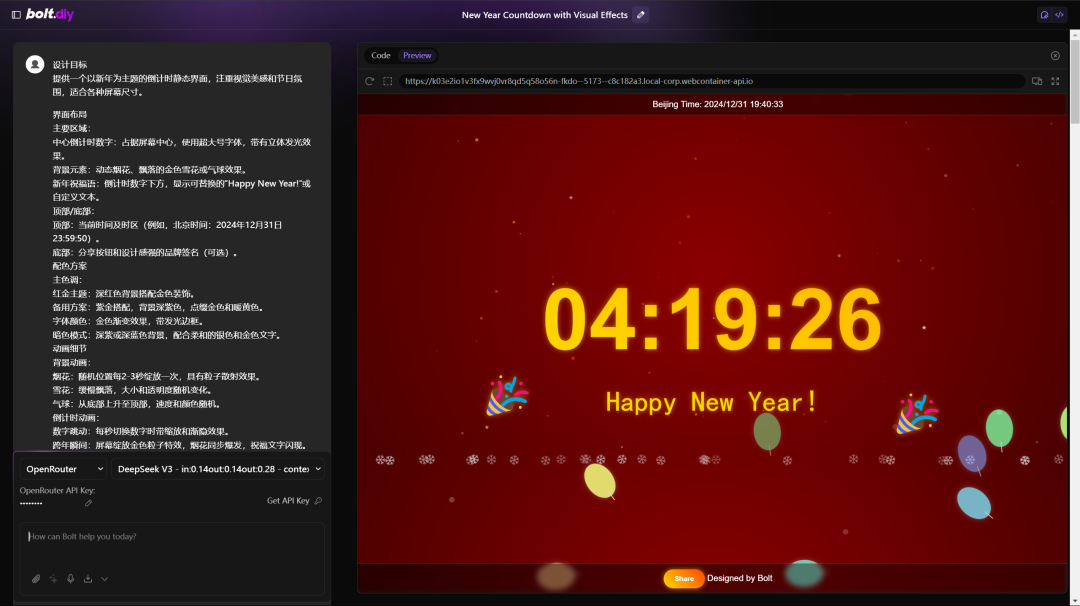This screenshot has width=1080, height=606.
Task: Select the preview URL address field
Action: [x=711, y=81]
